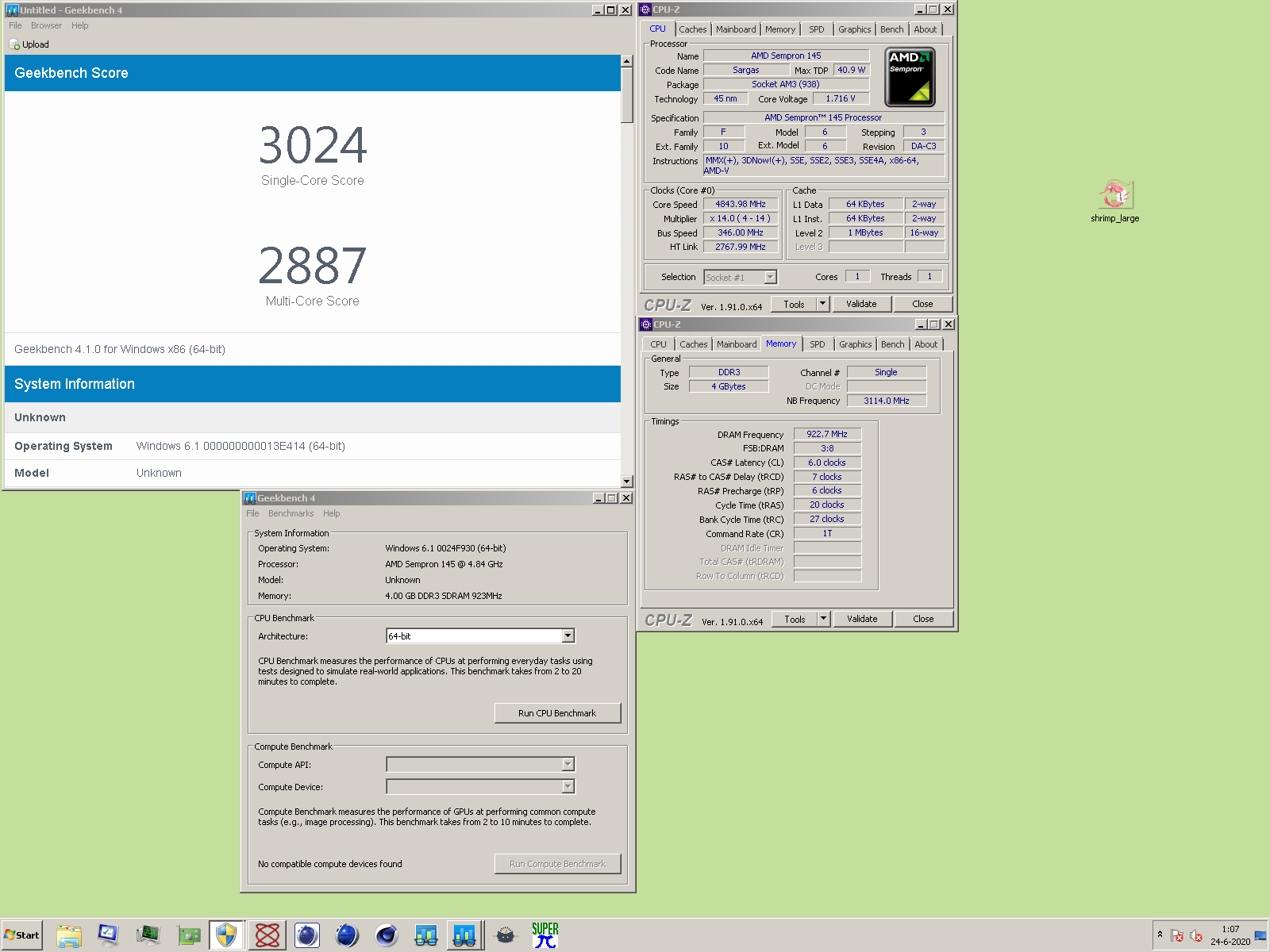Expand Tools arrow in upper CPU-Z window
This screenshot has height=952, width=1270.
pos(823,304)
